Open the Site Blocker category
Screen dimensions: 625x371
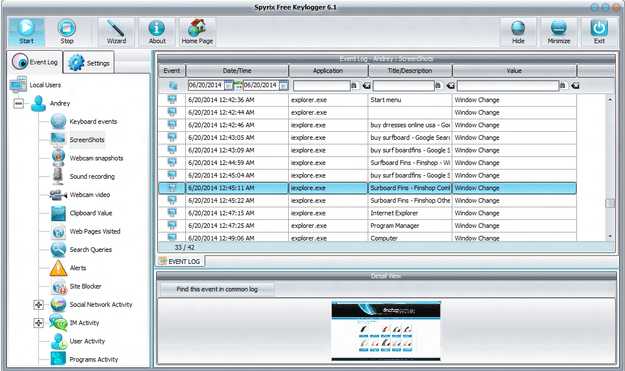85,287
